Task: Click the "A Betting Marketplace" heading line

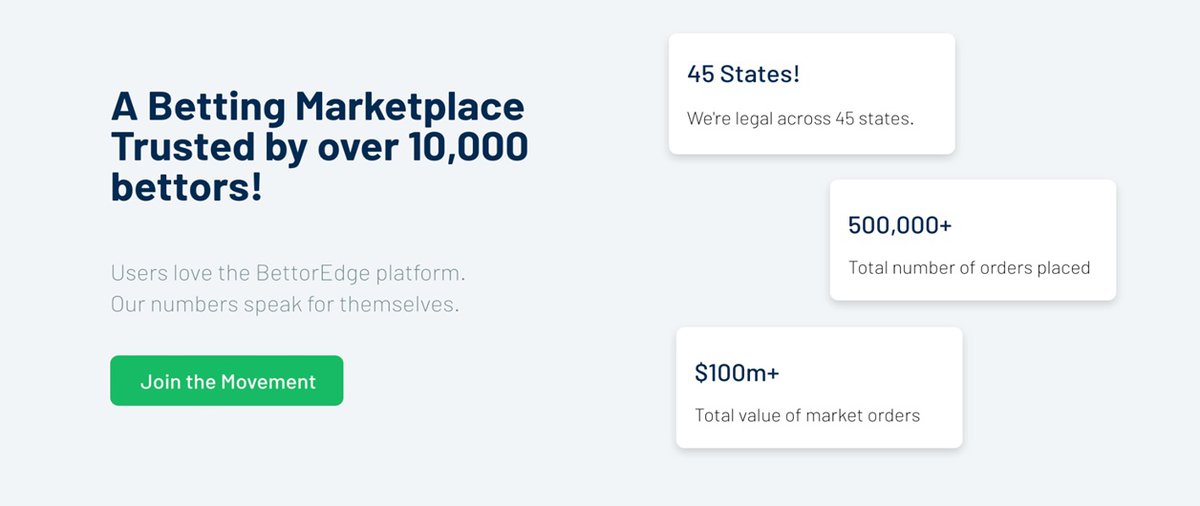Action: [x=317, y=106]
